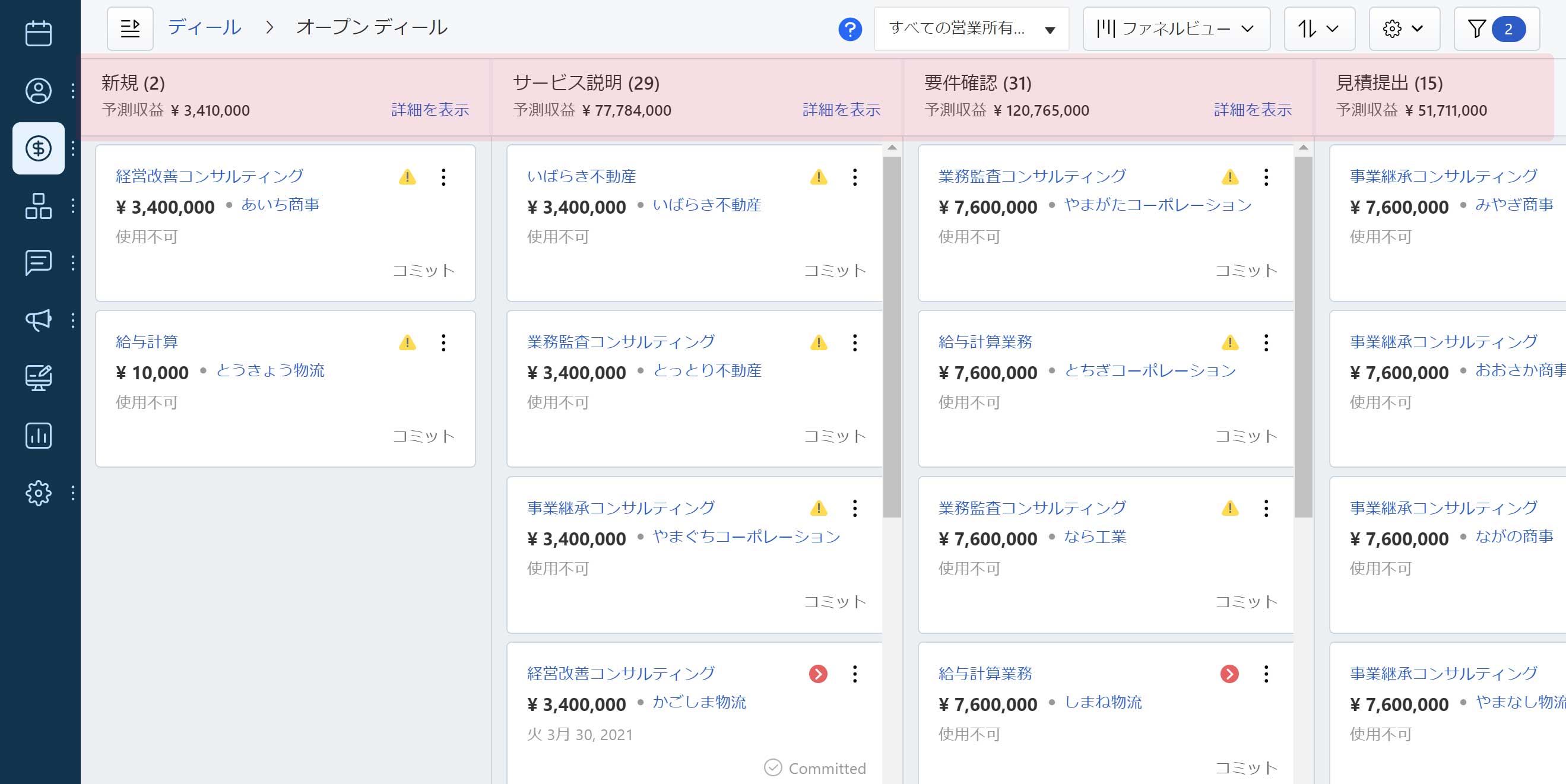
Task: Click the ¥ 10,000 amount on 給与計算 card
Action: pos(153,373)
